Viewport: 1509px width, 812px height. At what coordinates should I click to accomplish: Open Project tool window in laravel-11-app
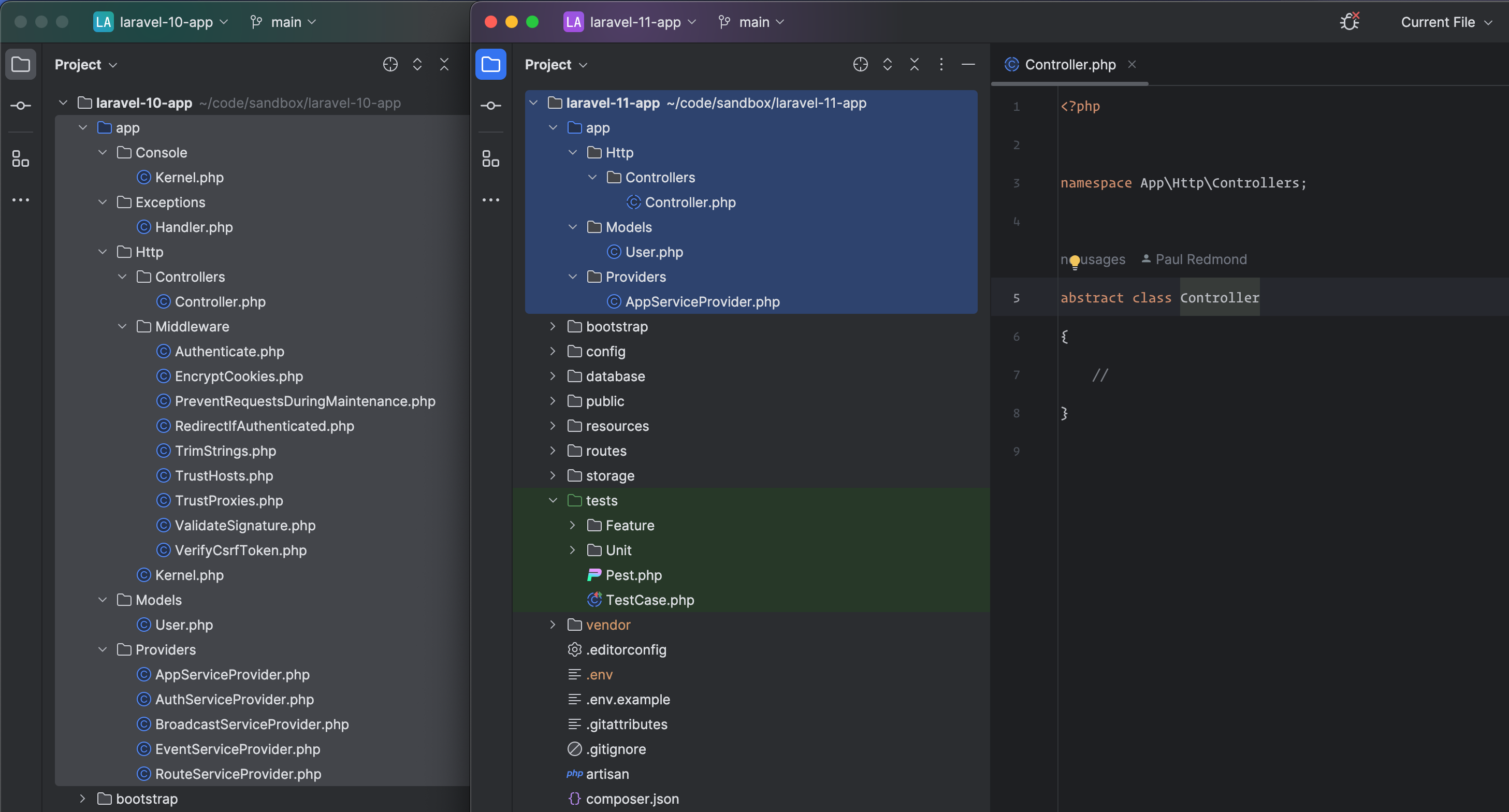(490, 64)
